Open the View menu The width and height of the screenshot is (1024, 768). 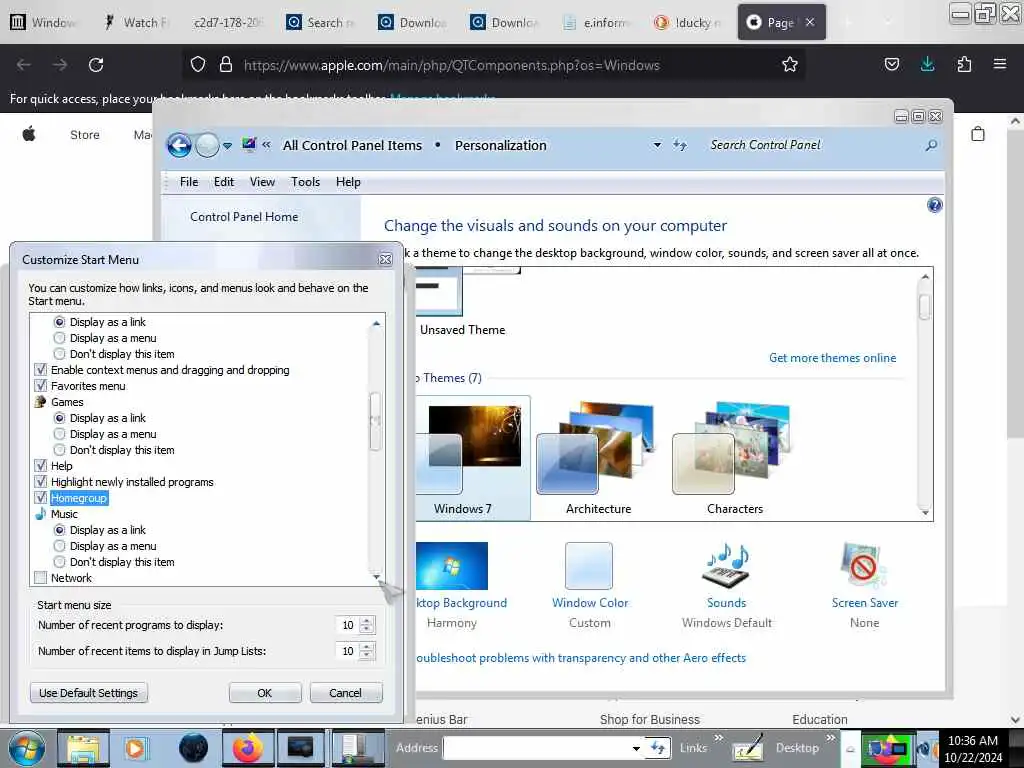tap(262, 182)
